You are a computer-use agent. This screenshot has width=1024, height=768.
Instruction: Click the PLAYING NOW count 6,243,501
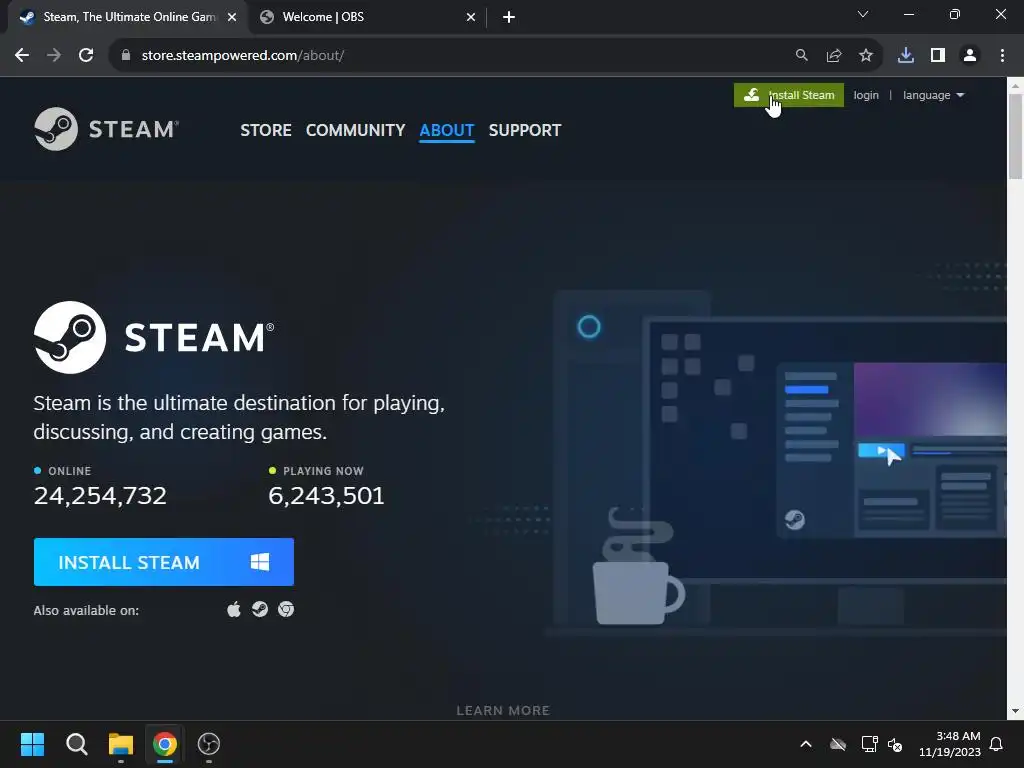326,496
